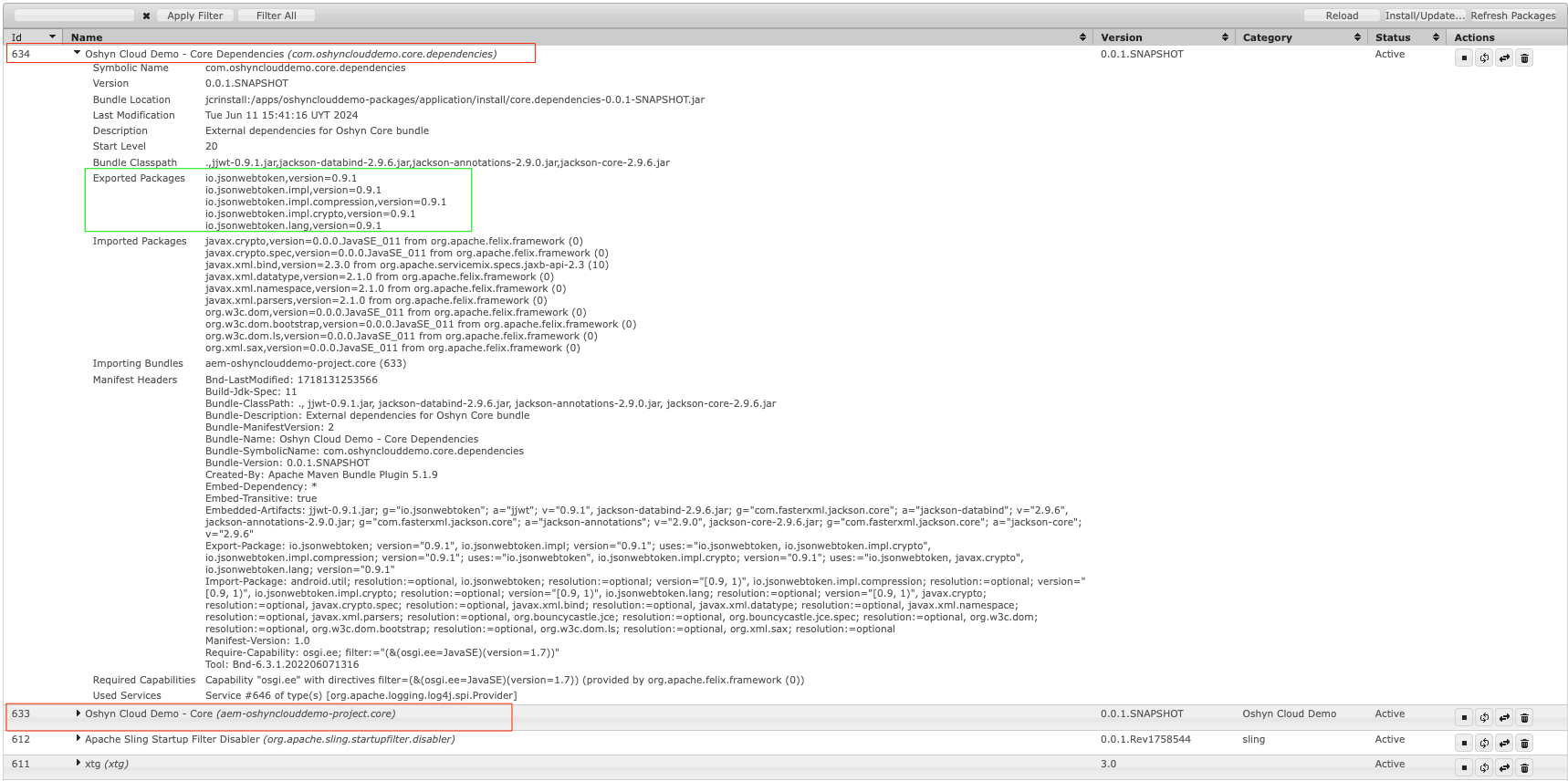Image resolution: width=1568 pixels, height=781 pixels.
Task: Open Apache Sling Startup Filter Disabler link
Action: coord(270,739)
